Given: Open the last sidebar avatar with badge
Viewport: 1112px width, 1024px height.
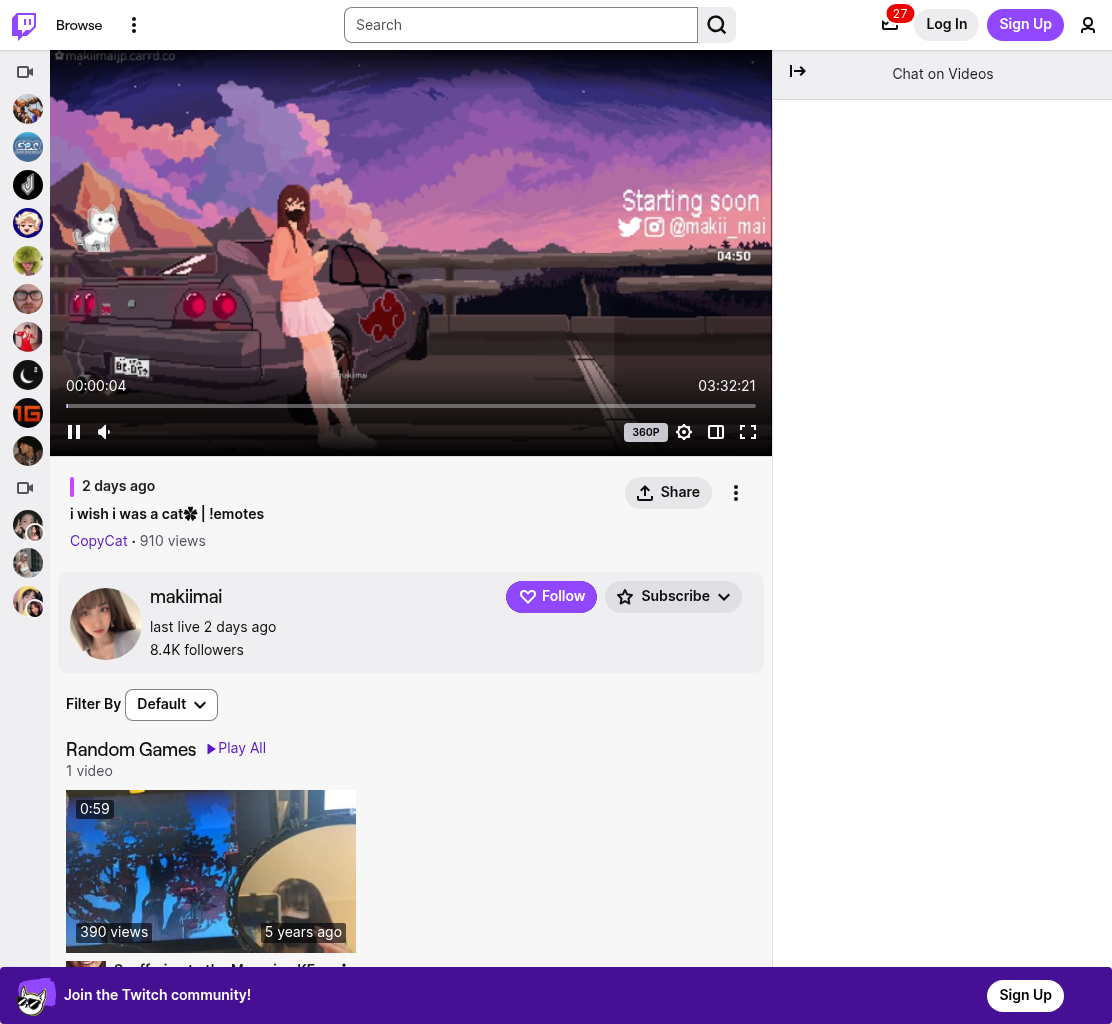Looking at the screenshot, I should tap(28, 601).
